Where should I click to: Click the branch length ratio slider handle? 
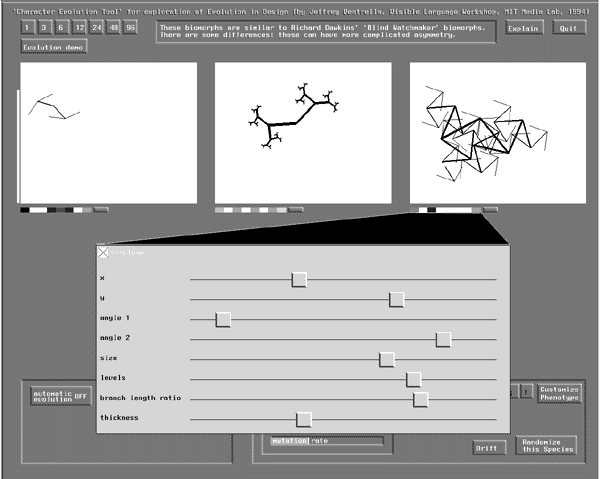pos(420,399)
